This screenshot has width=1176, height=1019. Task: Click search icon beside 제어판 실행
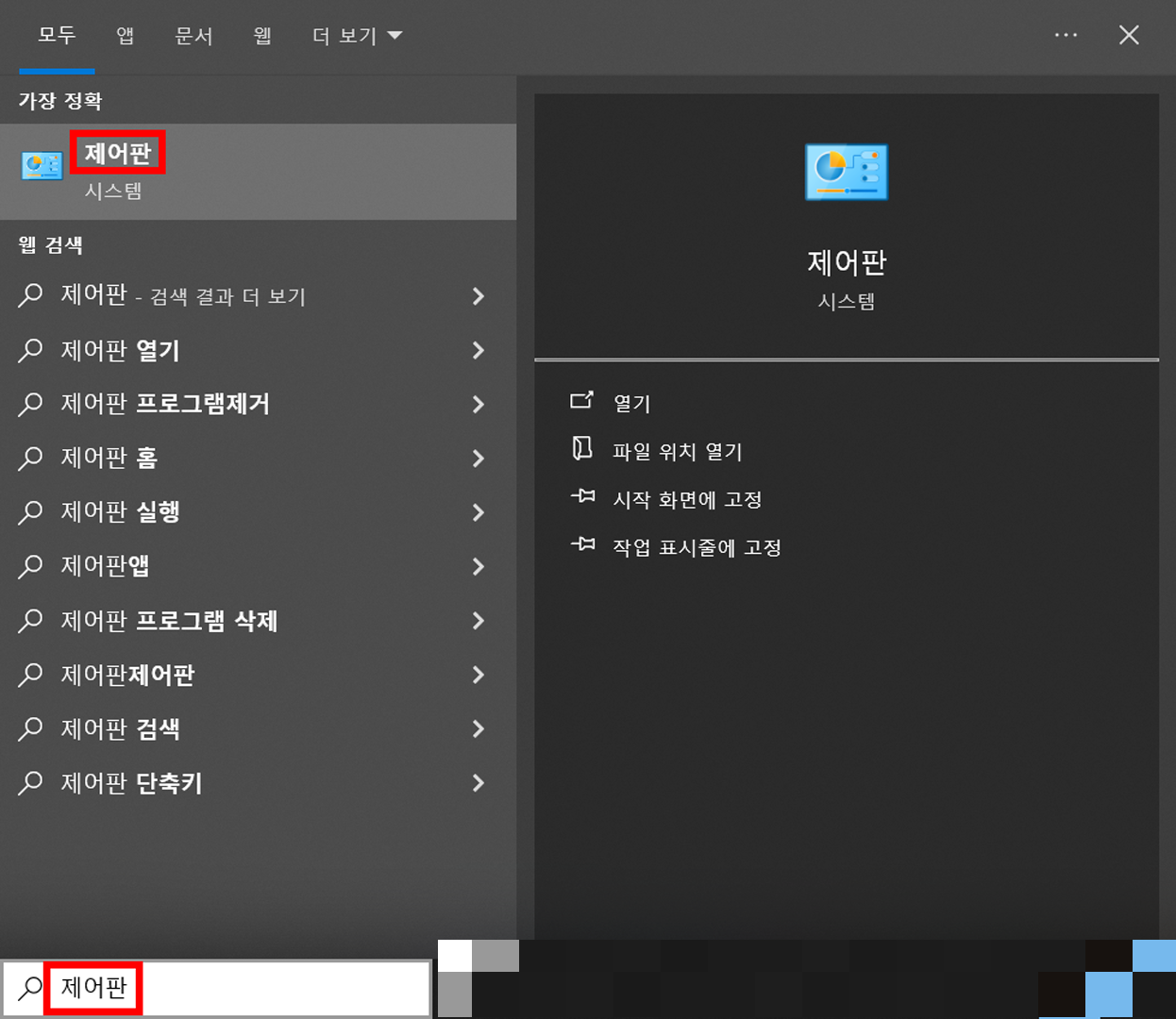30,512
